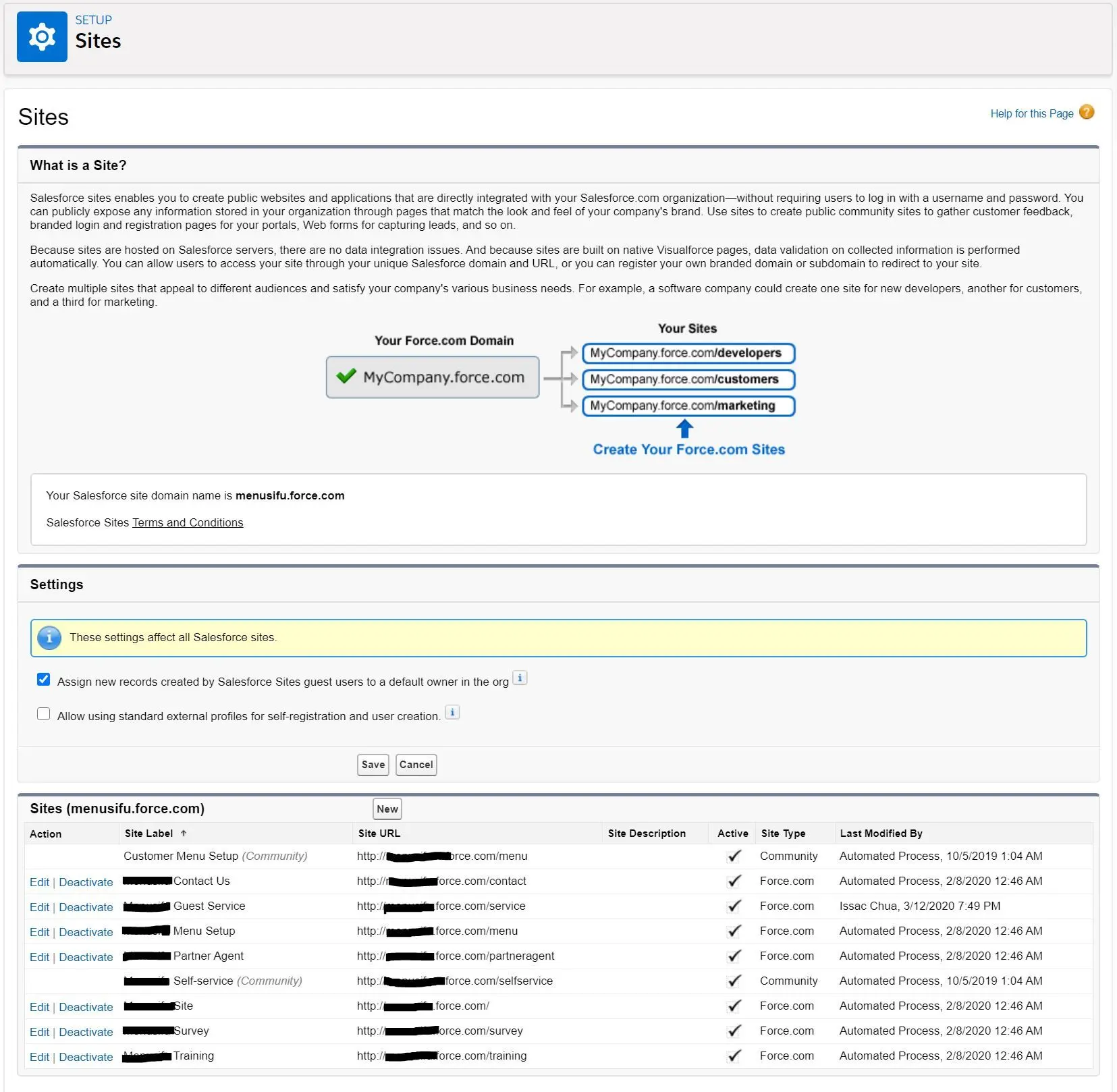Open the help question mark icon
1117x1092 pixels.
tap(1087, 112)
